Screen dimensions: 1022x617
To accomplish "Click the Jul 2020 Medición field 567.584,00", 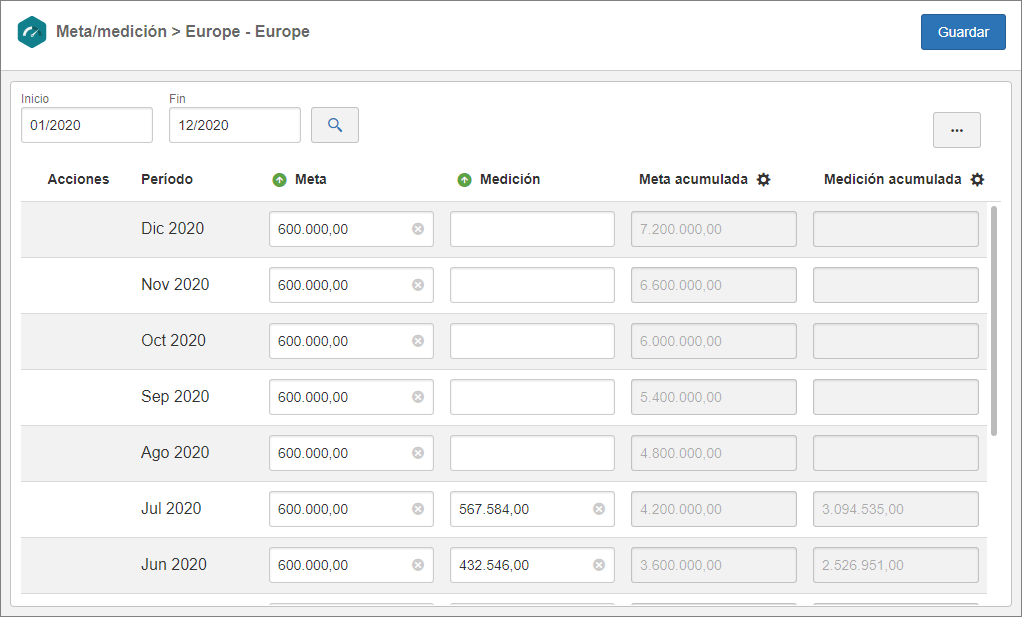I will [x=533, y=509].
